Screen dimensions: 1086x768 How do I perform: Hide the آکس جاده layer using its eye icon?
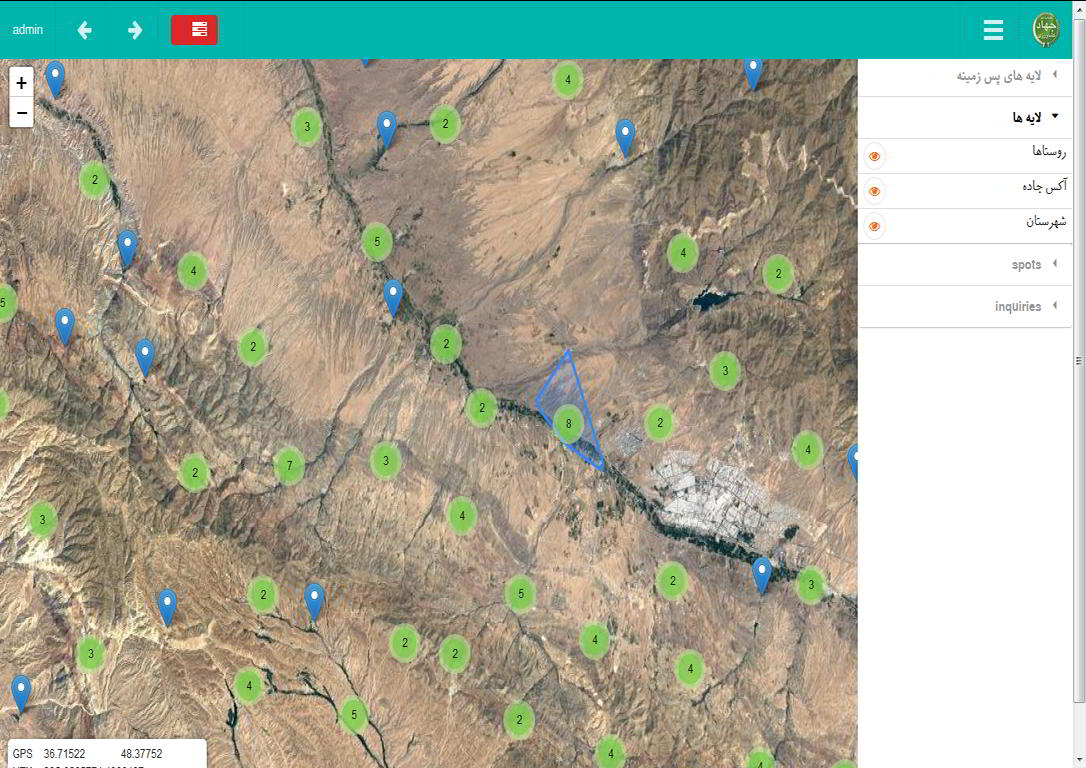click(x=875, y=191)
